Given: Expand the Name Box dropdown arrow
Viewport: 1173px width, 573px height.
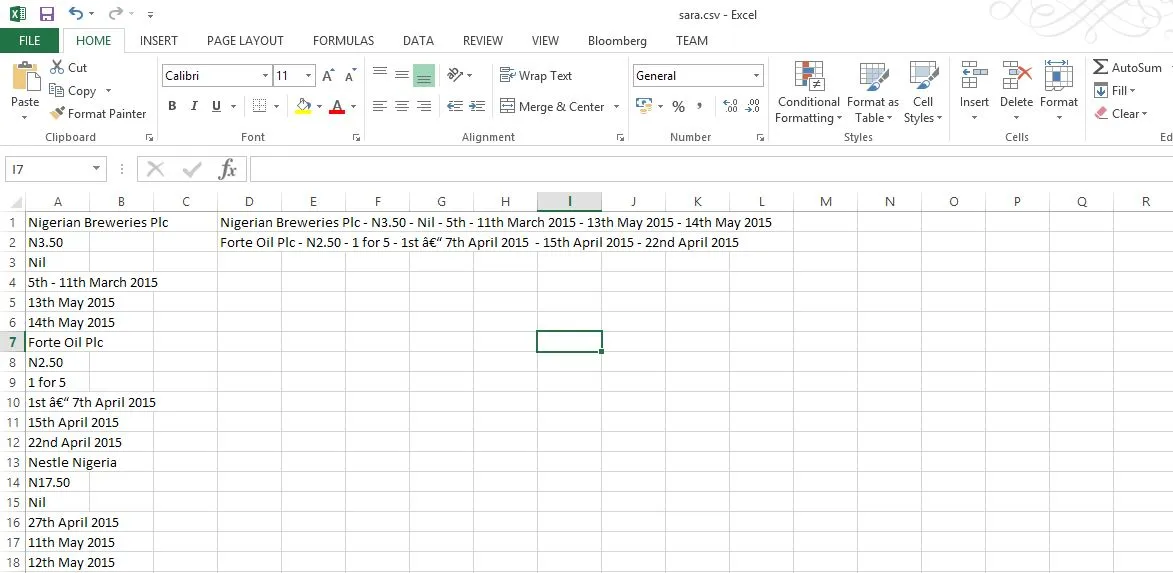Looking at the screenshot, I should pos(96,169).
